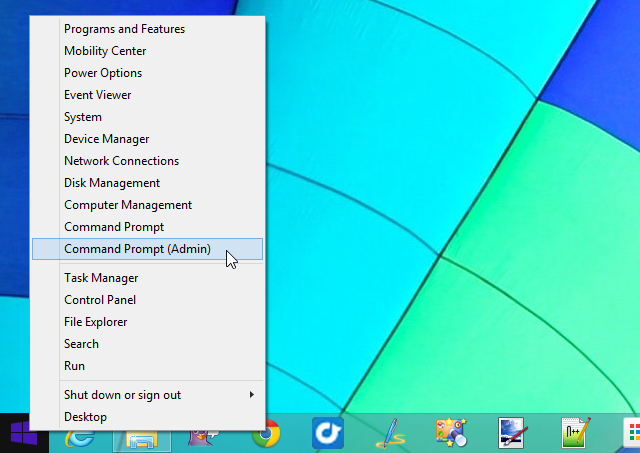
Task: Open the picture-with-red-pen editor taskbar icon
Action: click(x=513, y=433)
